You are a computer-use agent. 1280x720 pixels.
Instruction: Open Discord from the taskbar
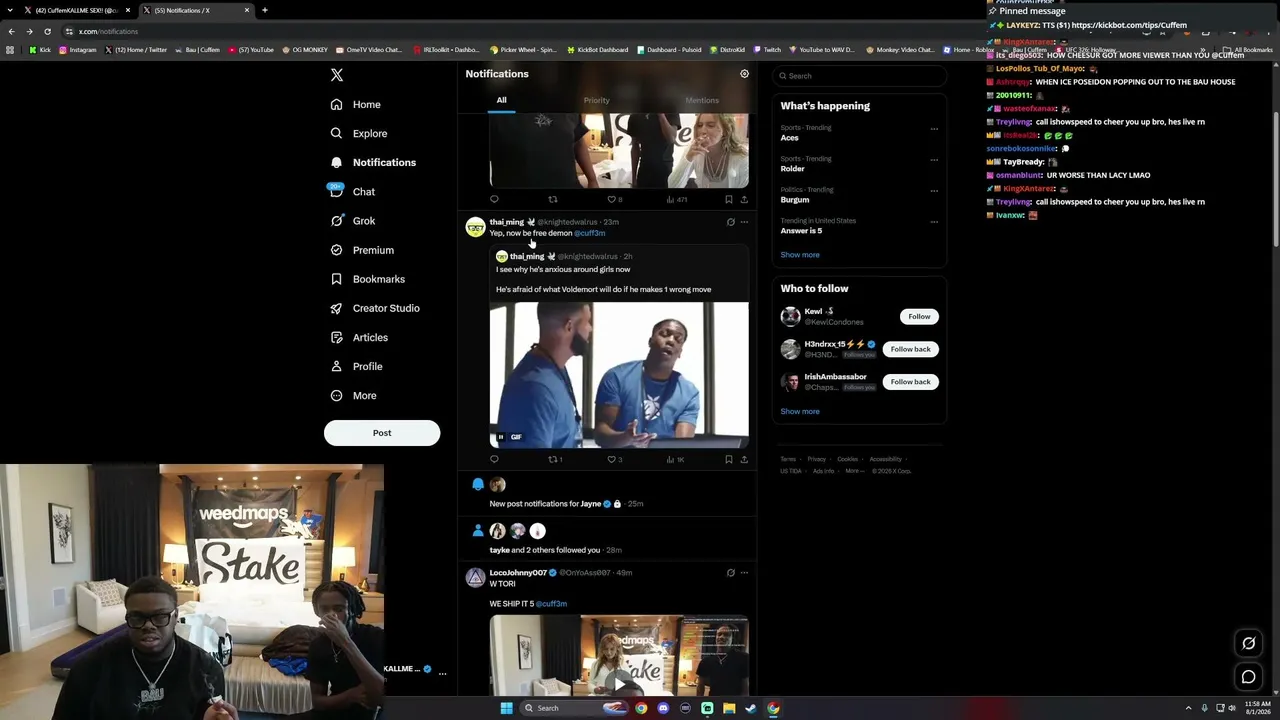663,708
